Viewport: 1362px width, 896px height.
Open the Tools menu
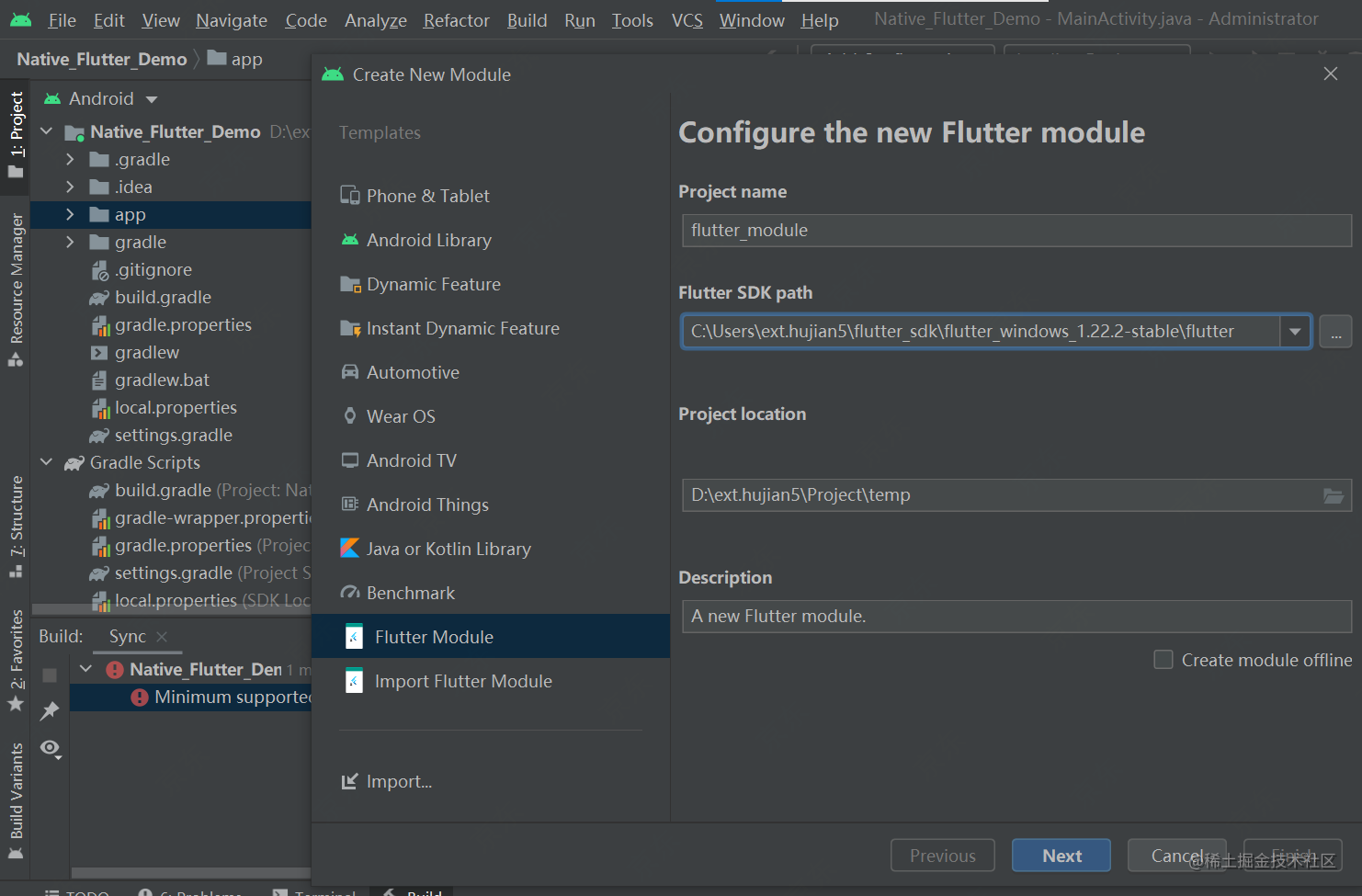point(632,20)
